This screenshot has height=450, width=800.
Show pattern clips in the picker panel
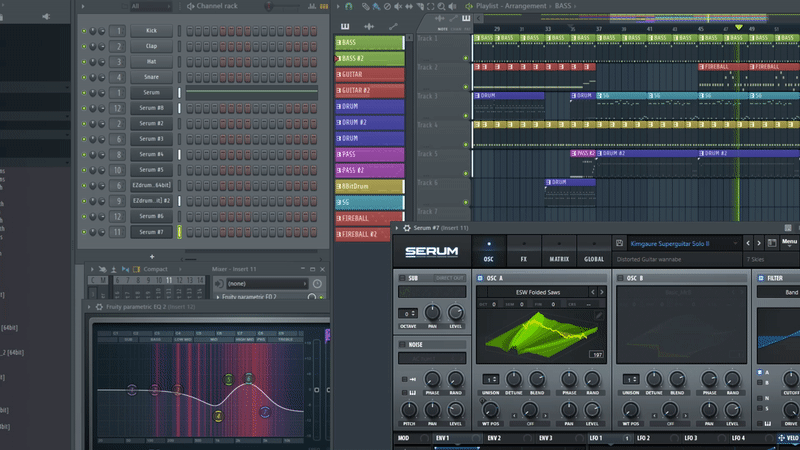345,26
